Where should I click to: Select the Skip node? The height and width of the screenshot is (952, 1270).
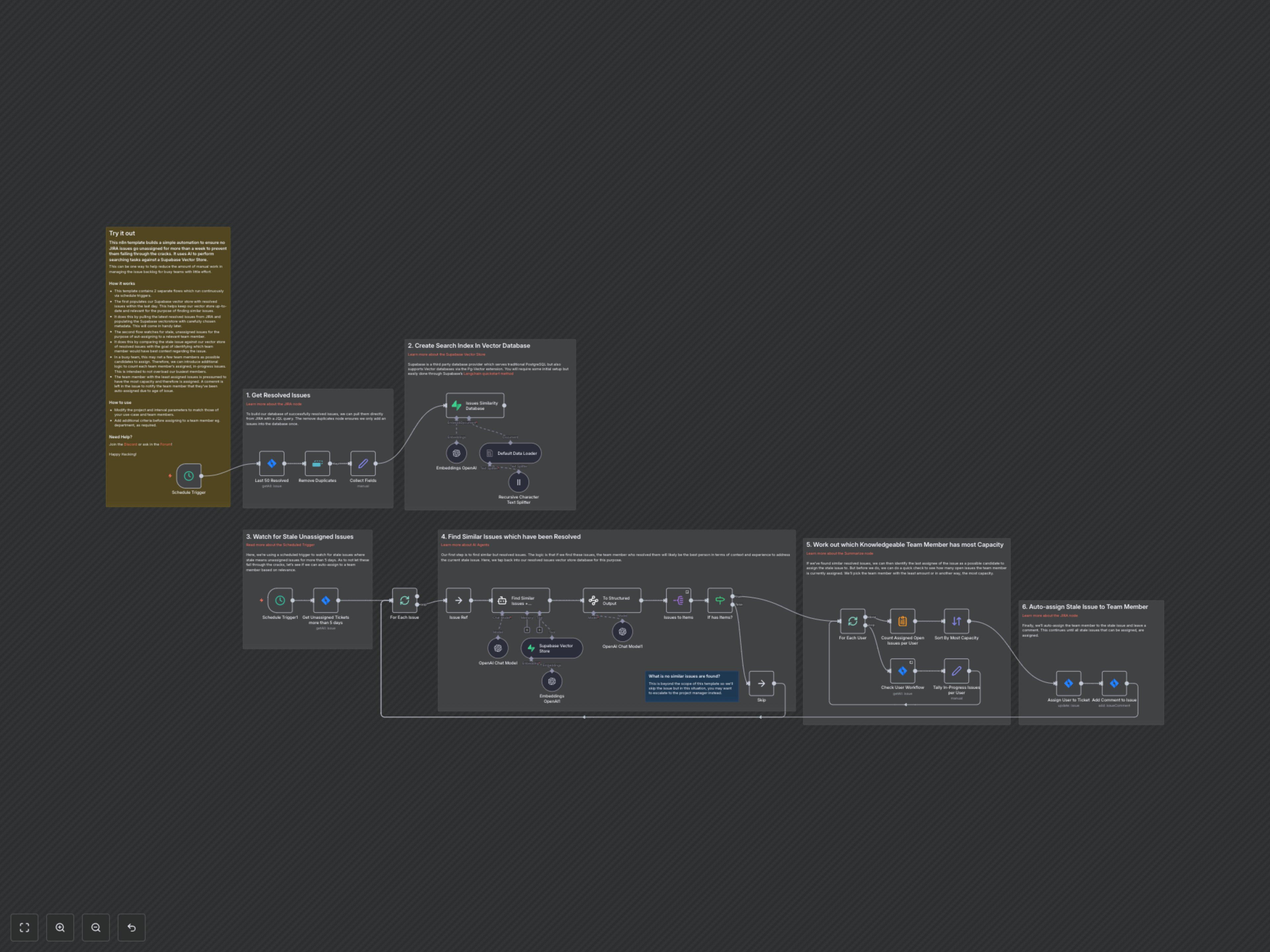[761, 683]
